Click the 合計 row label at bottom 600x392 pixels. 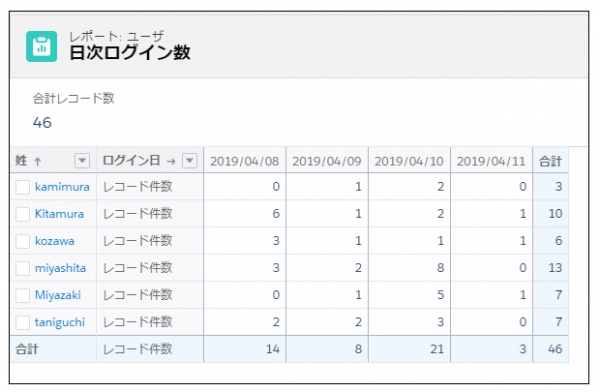pos(27,349)
